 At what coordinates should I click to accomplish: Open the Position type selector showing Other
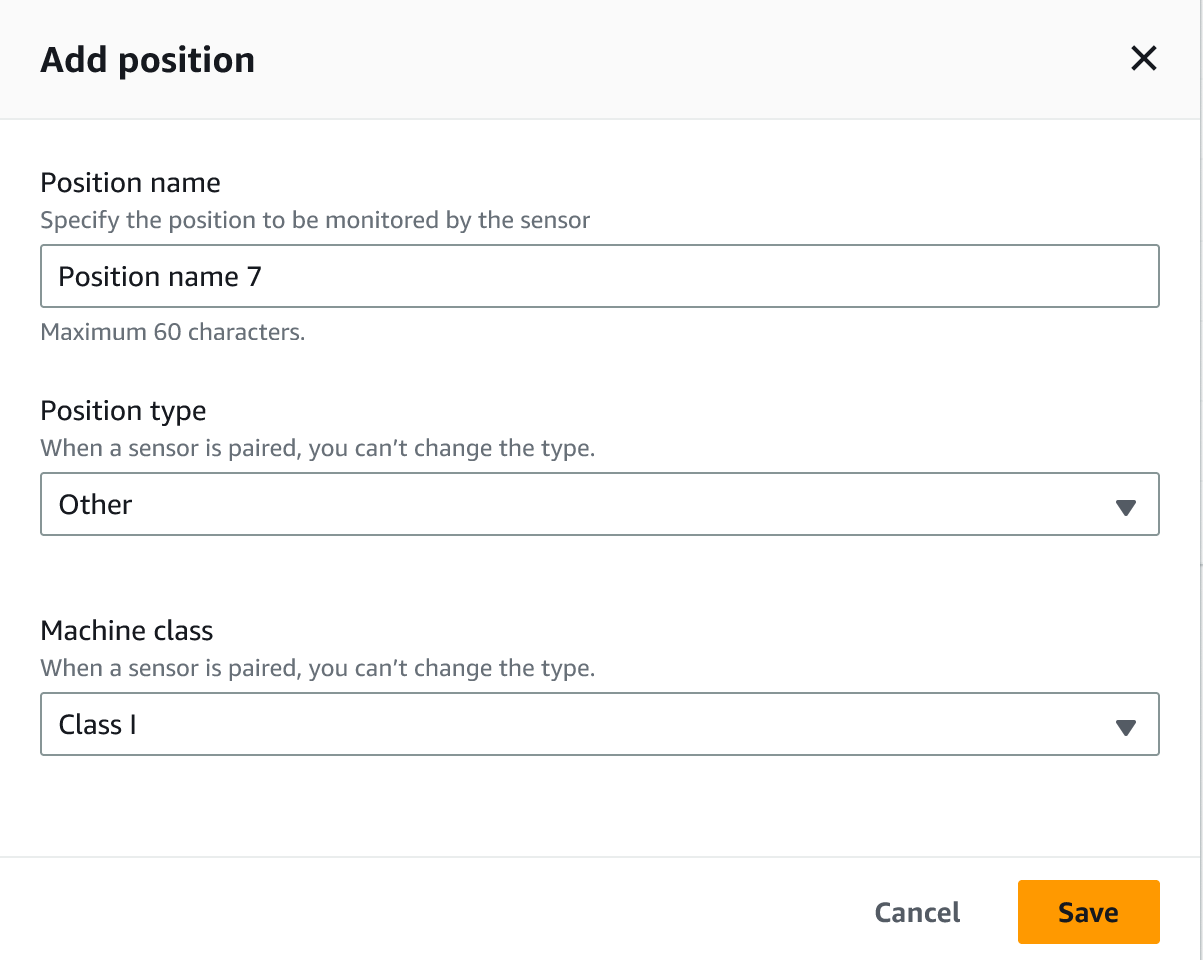click(x=600, y=504)
